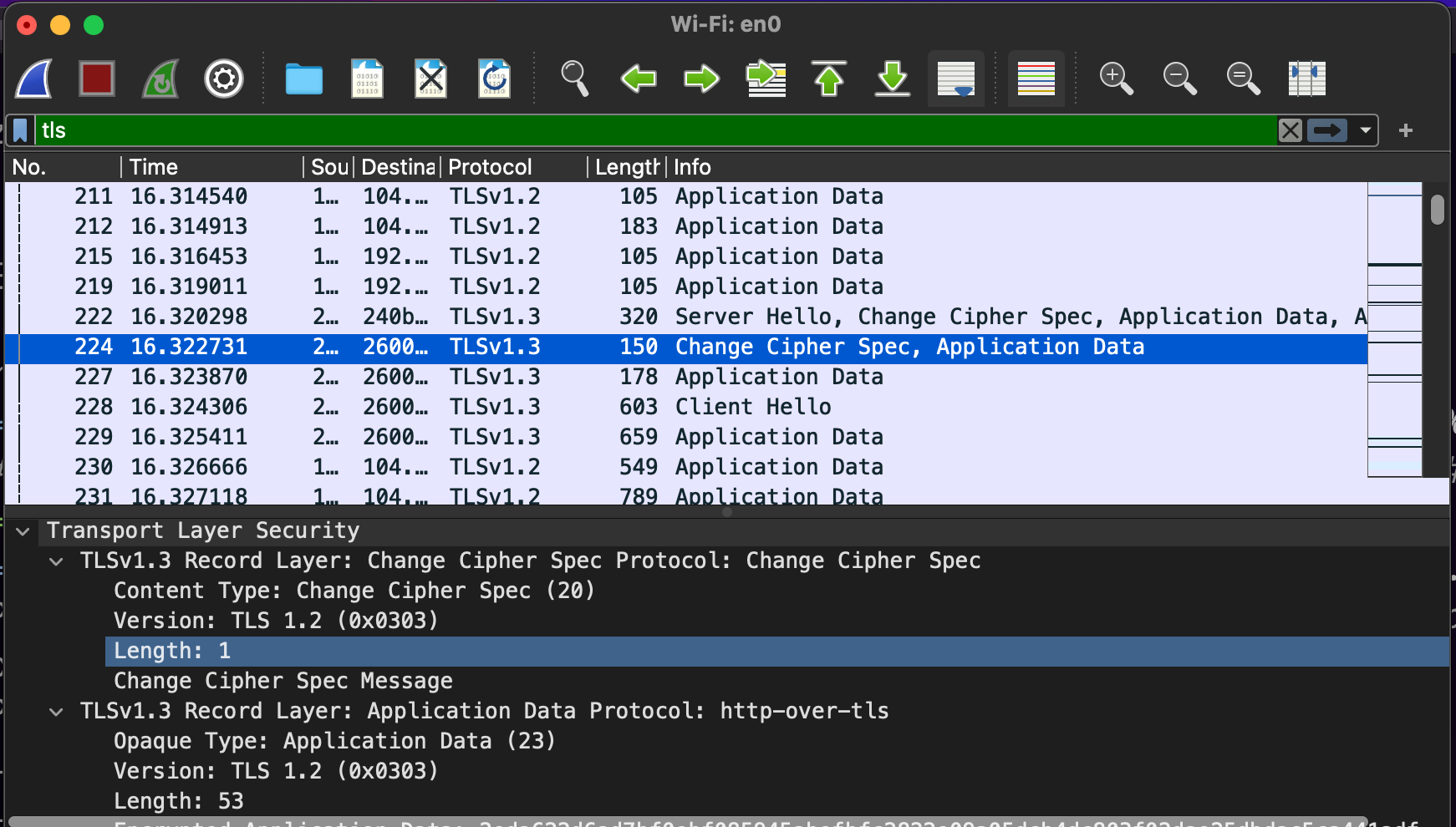Go back in packet history
This screenshot has height=827, width=1456.
tap(639, 79)
